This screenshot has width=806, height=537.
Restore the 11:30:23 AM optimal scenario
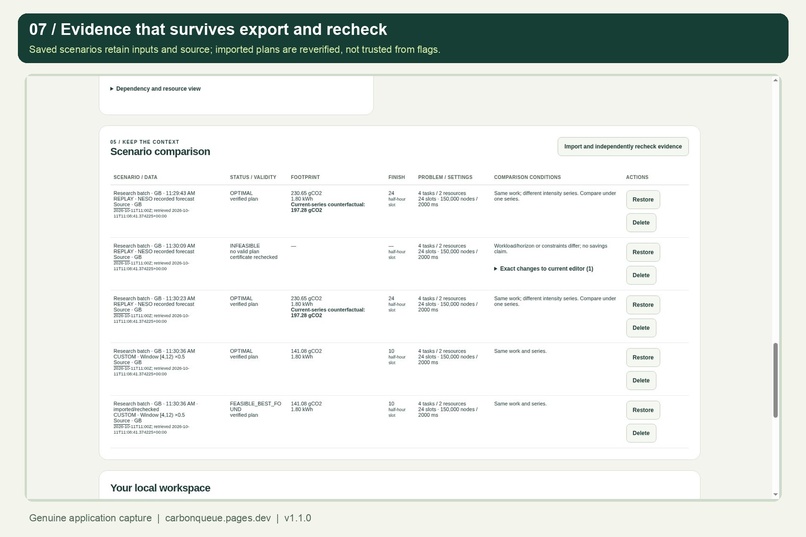[x=643, y=305]
